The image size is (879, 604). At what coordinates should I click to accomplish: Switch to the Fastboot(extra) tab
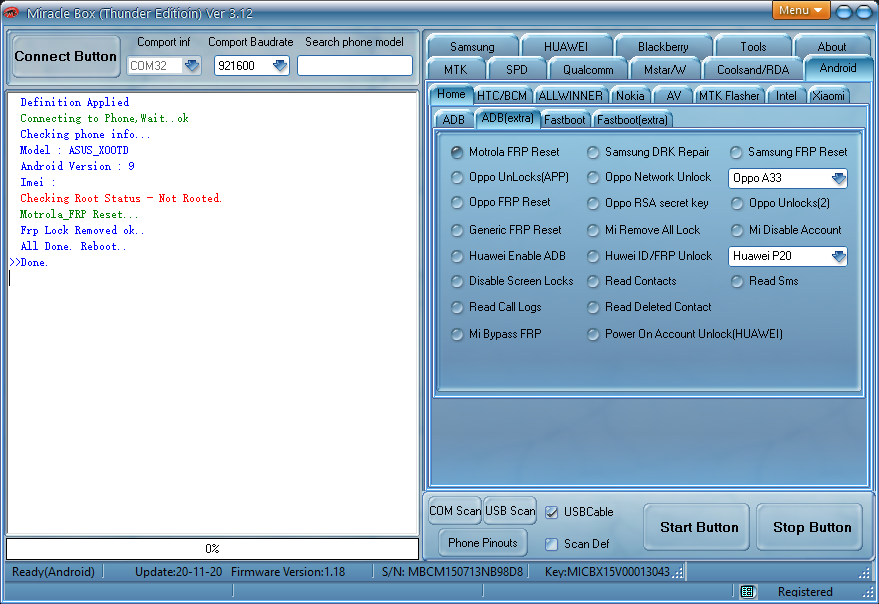click(632, 119)
